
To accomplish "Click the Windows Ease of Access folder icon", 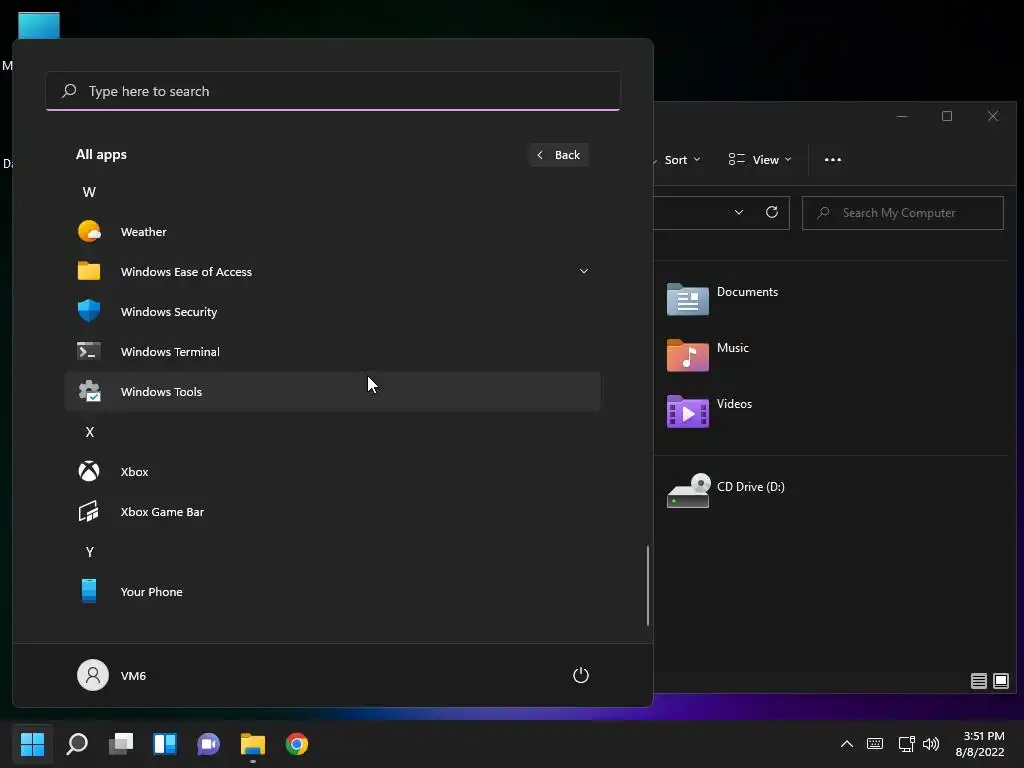I will point(89,271).
